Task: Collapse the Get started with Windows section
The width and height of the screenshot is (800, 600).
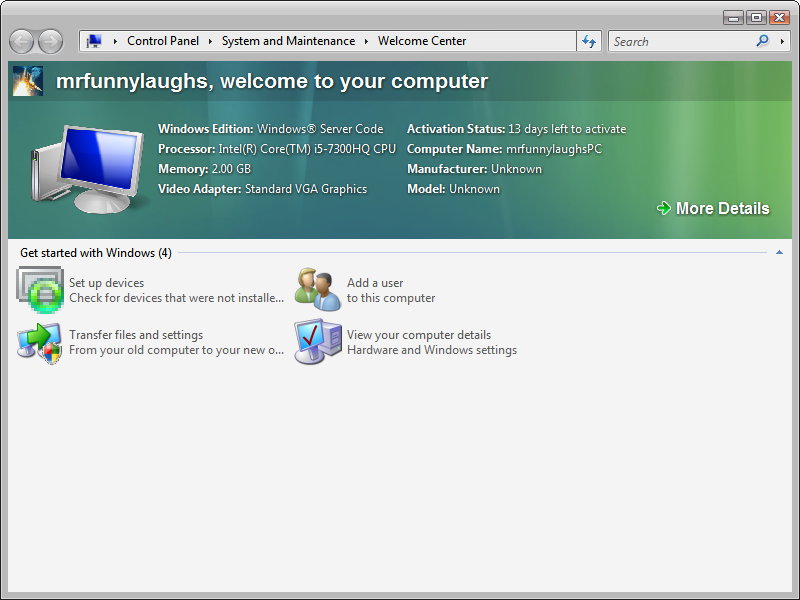Action: pos(779,253)
